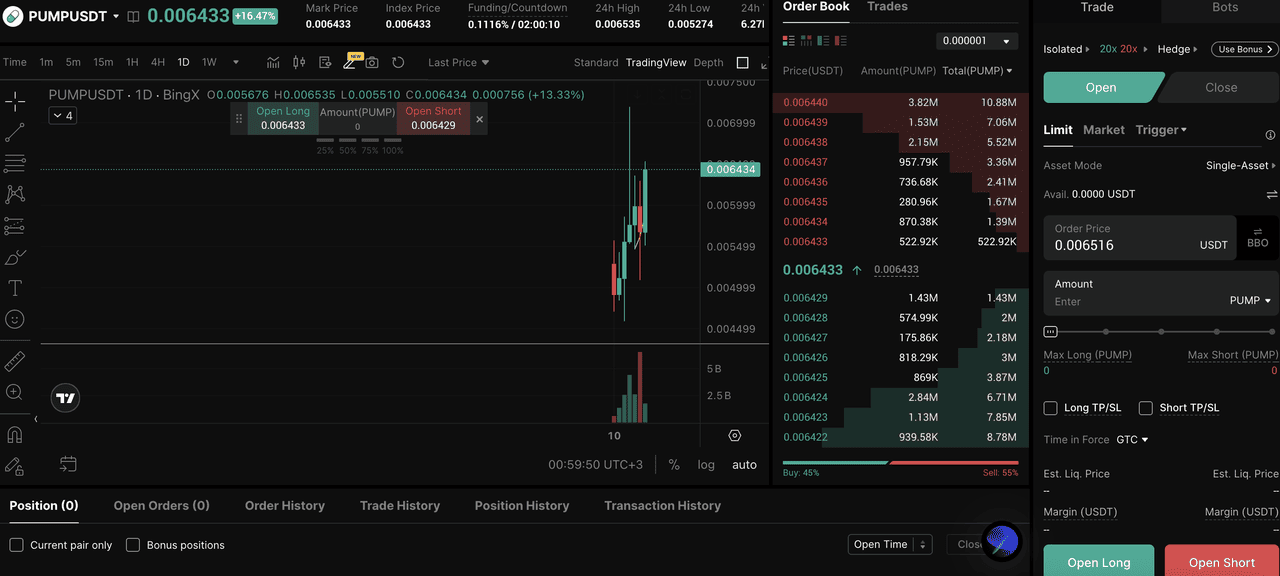Check Current pair only
The width and height of the screenshot is (1280, 576).
point(17,545)
